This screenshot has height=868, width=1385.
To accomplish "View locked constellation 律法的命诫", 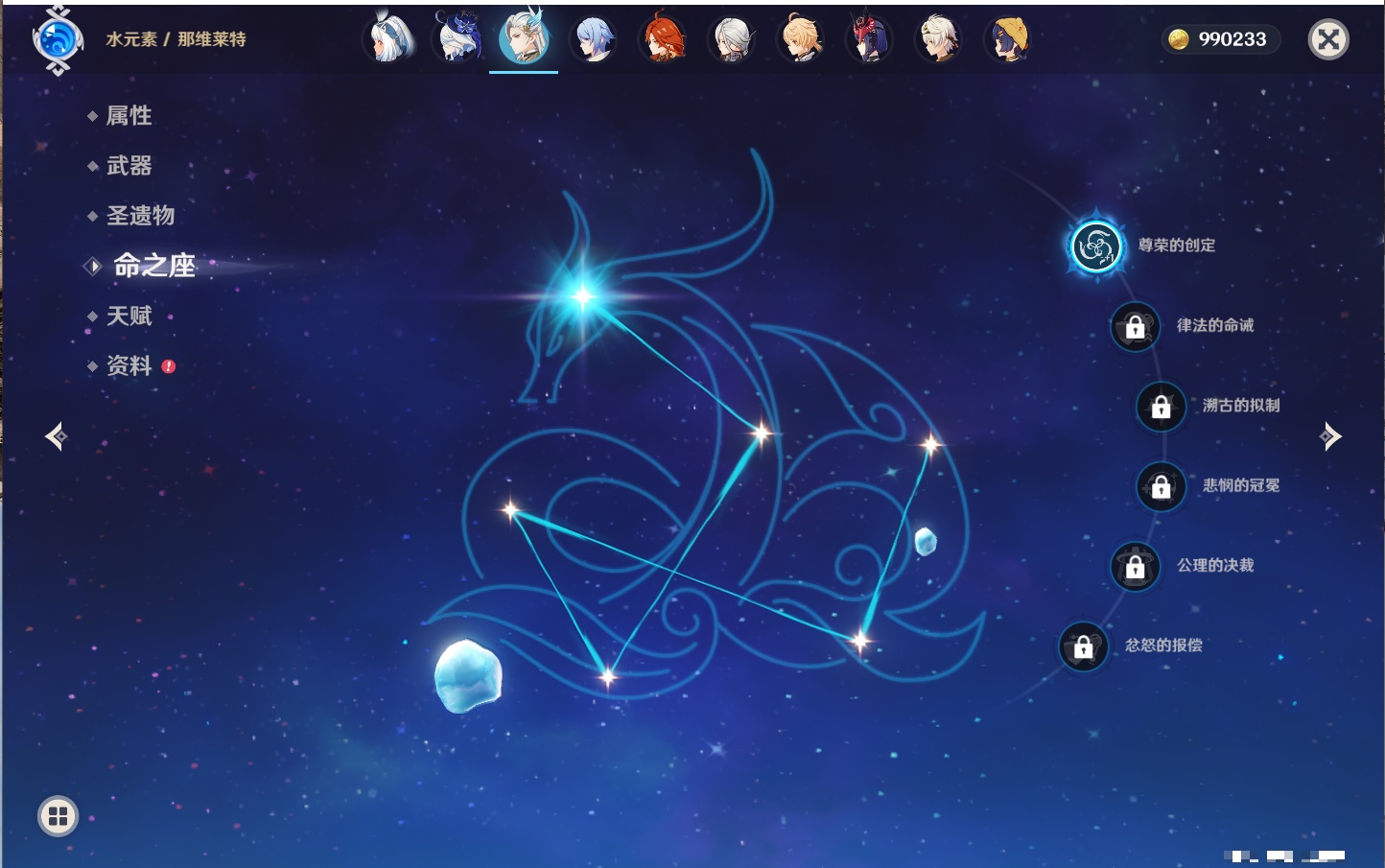I will (x=1135, y=327).
